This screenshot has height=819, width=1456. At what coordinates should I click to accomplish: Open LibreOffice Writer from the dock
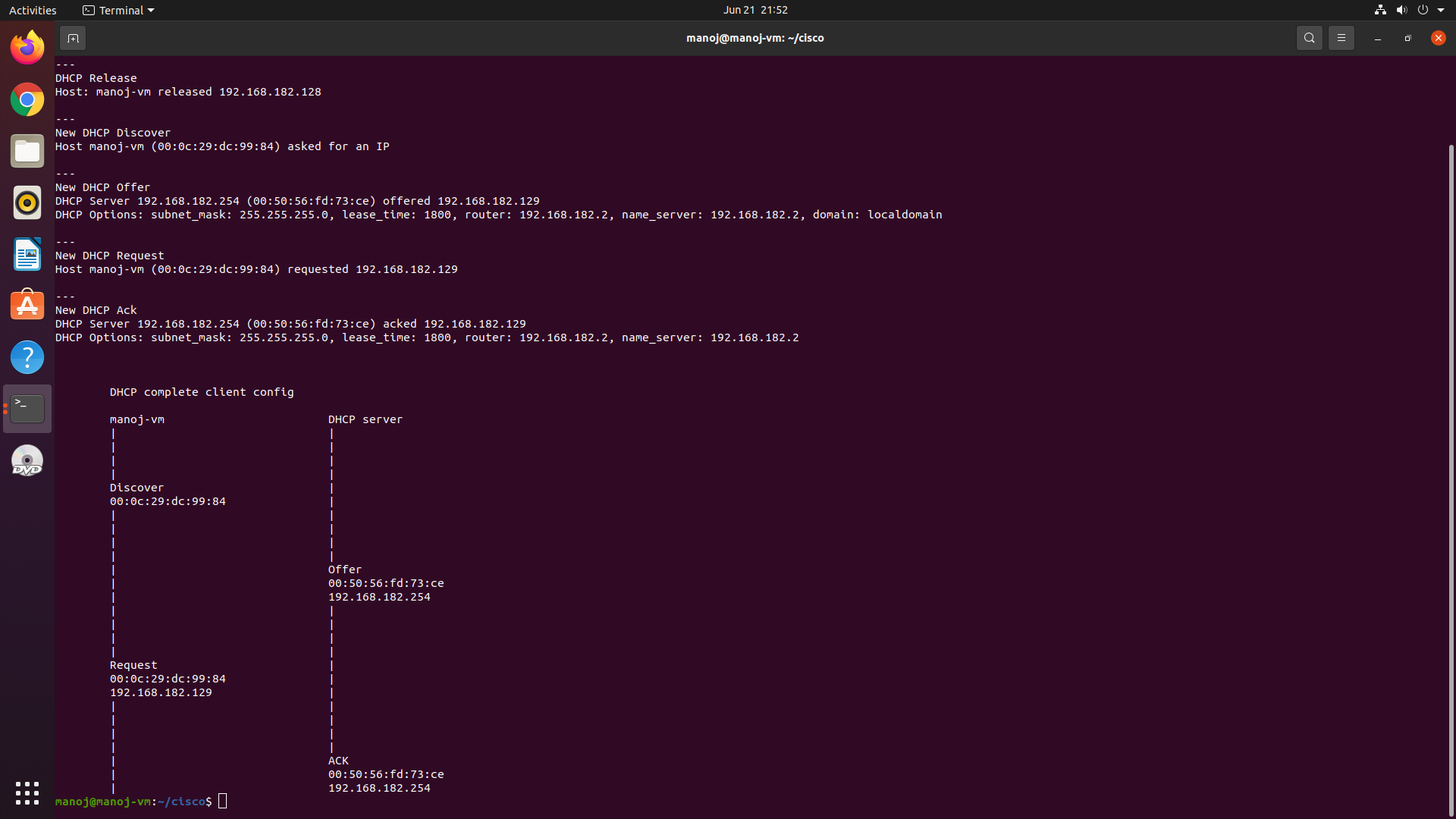(x=27, y=254)
